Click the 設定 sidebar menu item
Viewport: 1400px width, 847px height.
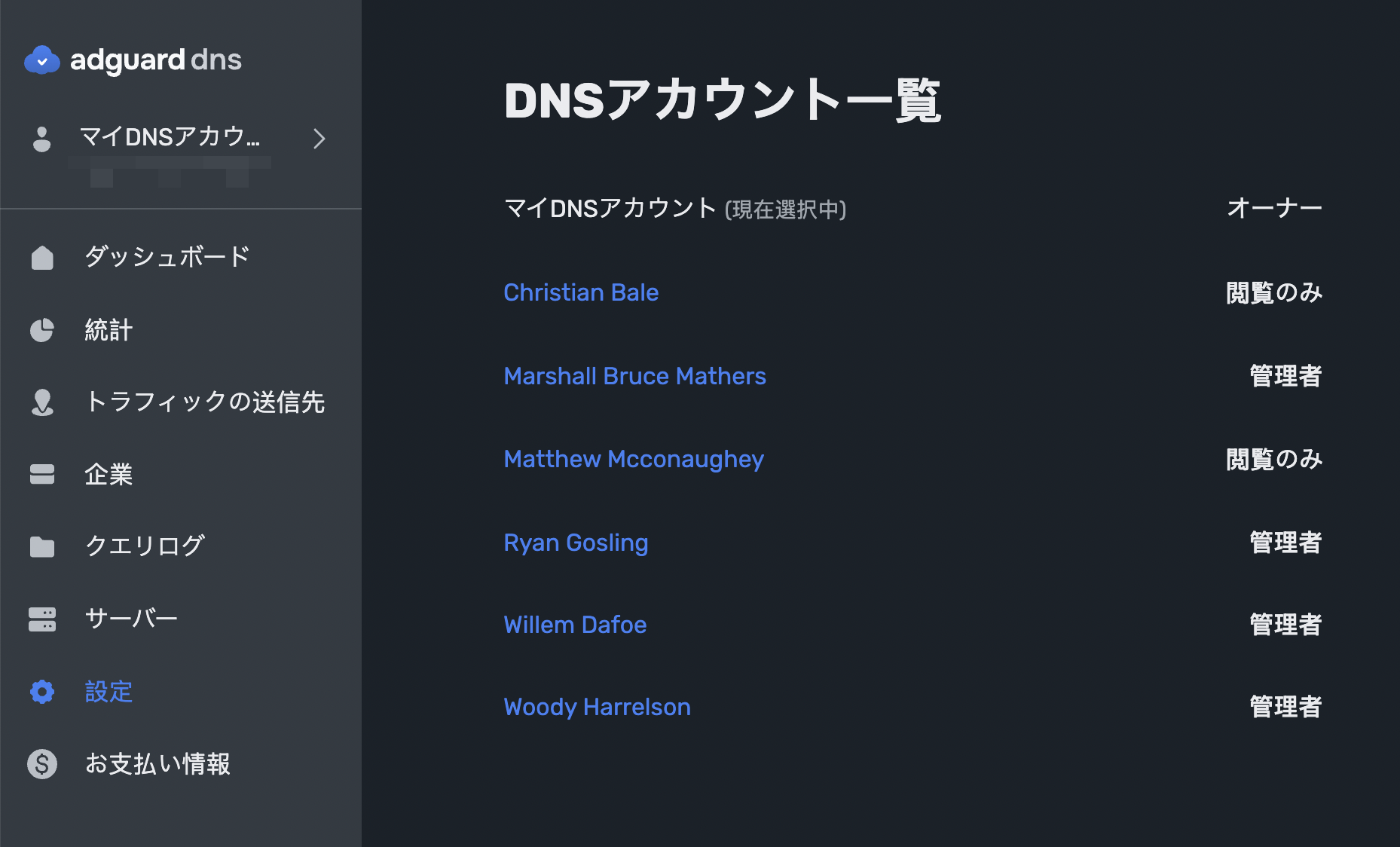108,692
